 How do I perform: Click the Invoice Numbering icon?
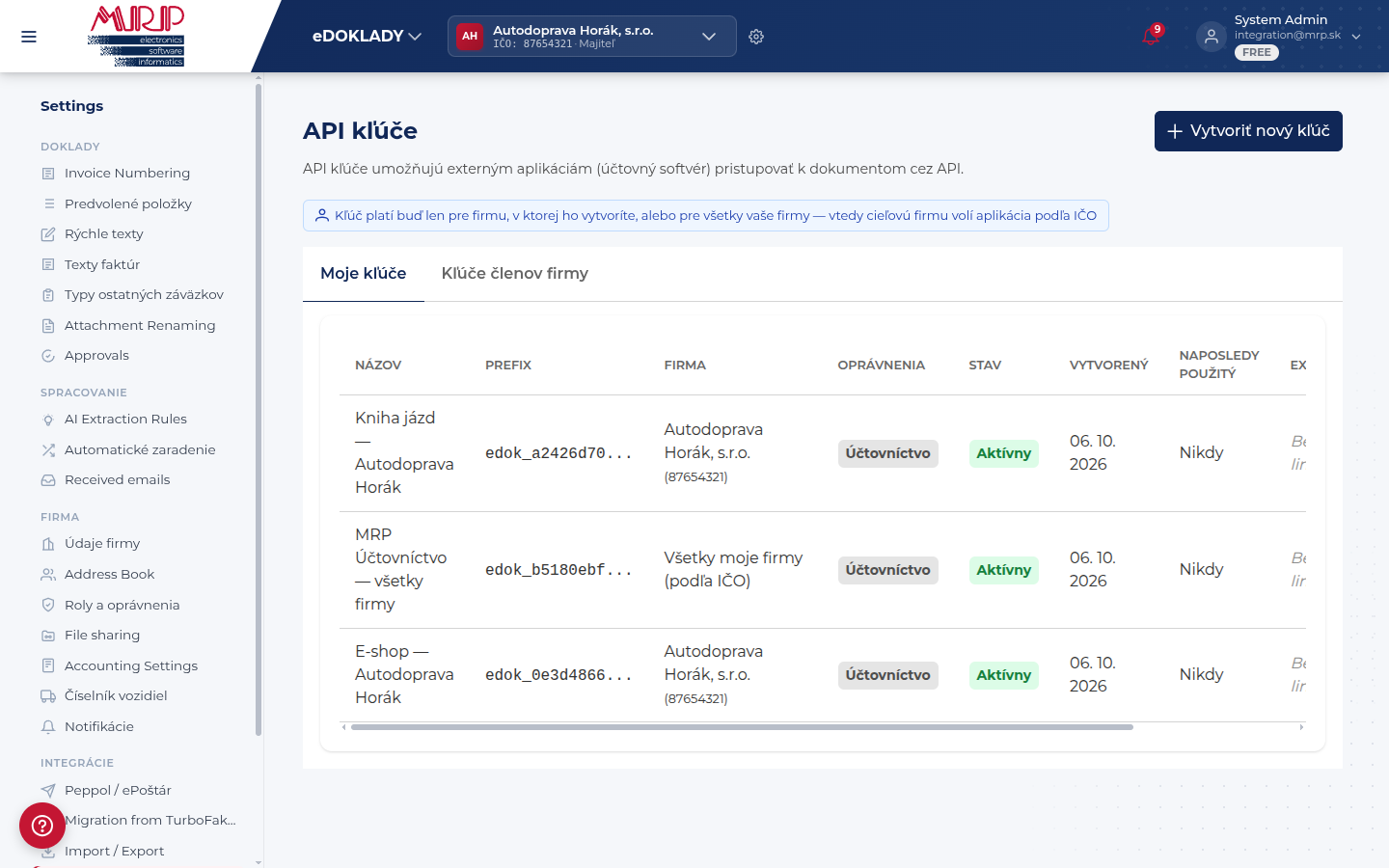click(48, 174)
